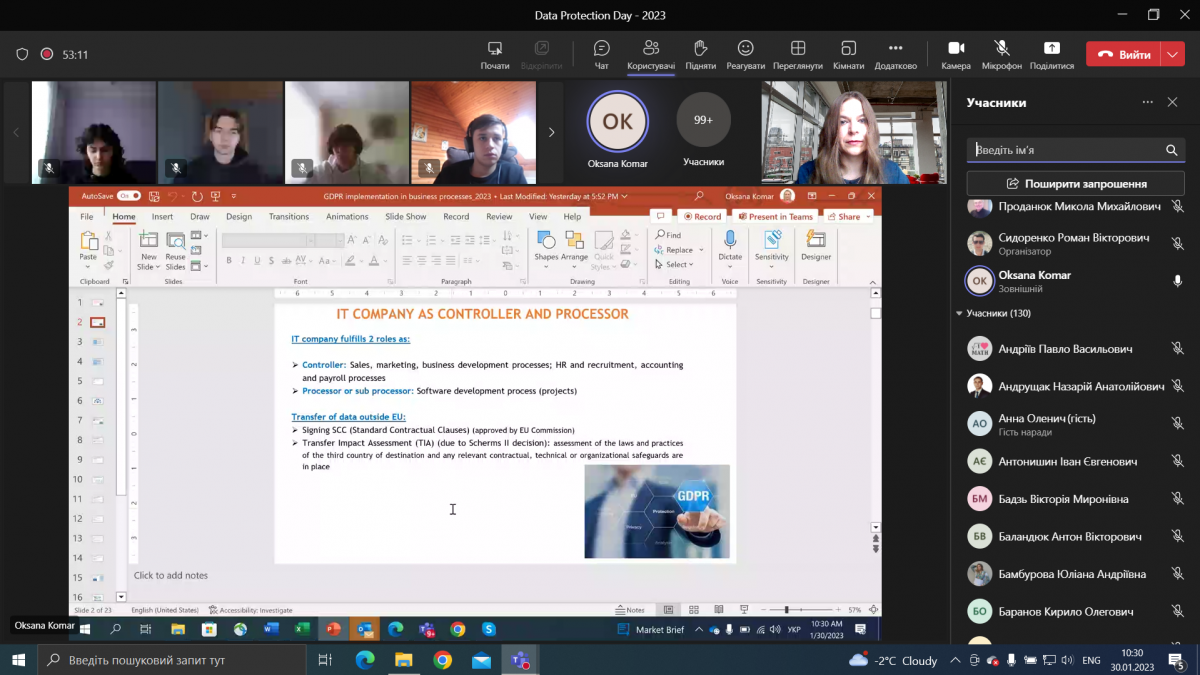Click the Find tool in shared PowerPoint

669,235
